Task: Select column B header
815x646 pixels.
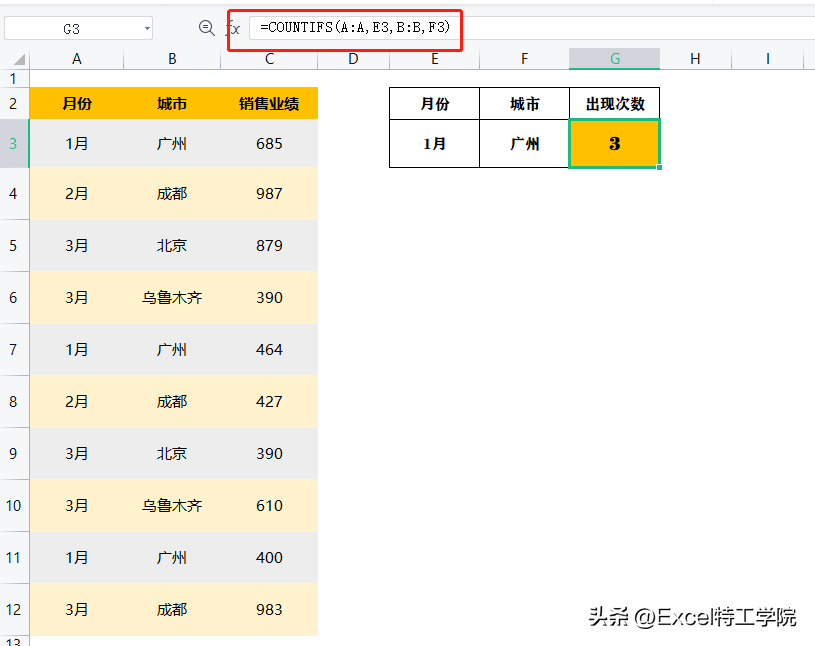Action: click(x=172, y=59)
